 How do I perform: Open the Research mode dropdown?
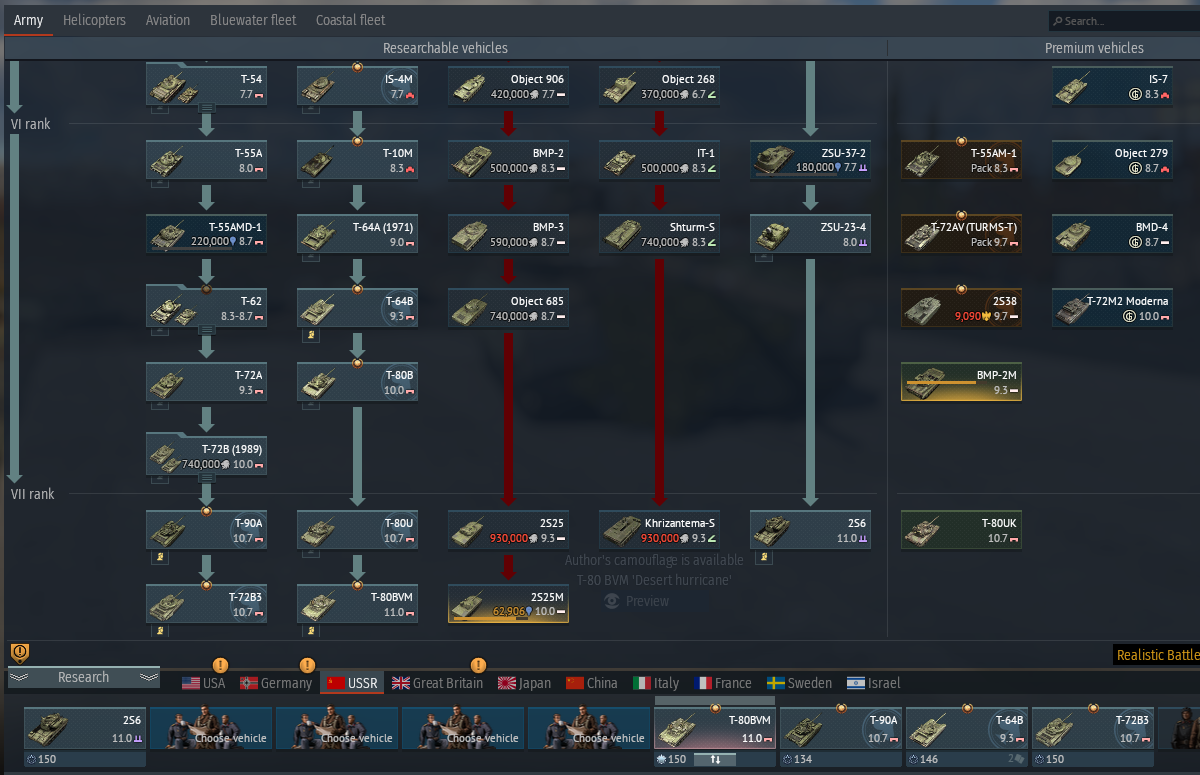[x=84, y=677]
